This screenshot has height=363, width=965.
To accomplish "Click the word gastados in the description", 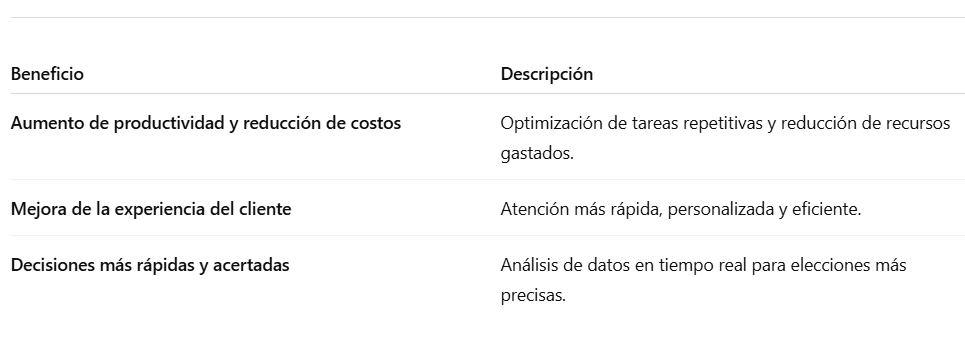I will (537, 154).
